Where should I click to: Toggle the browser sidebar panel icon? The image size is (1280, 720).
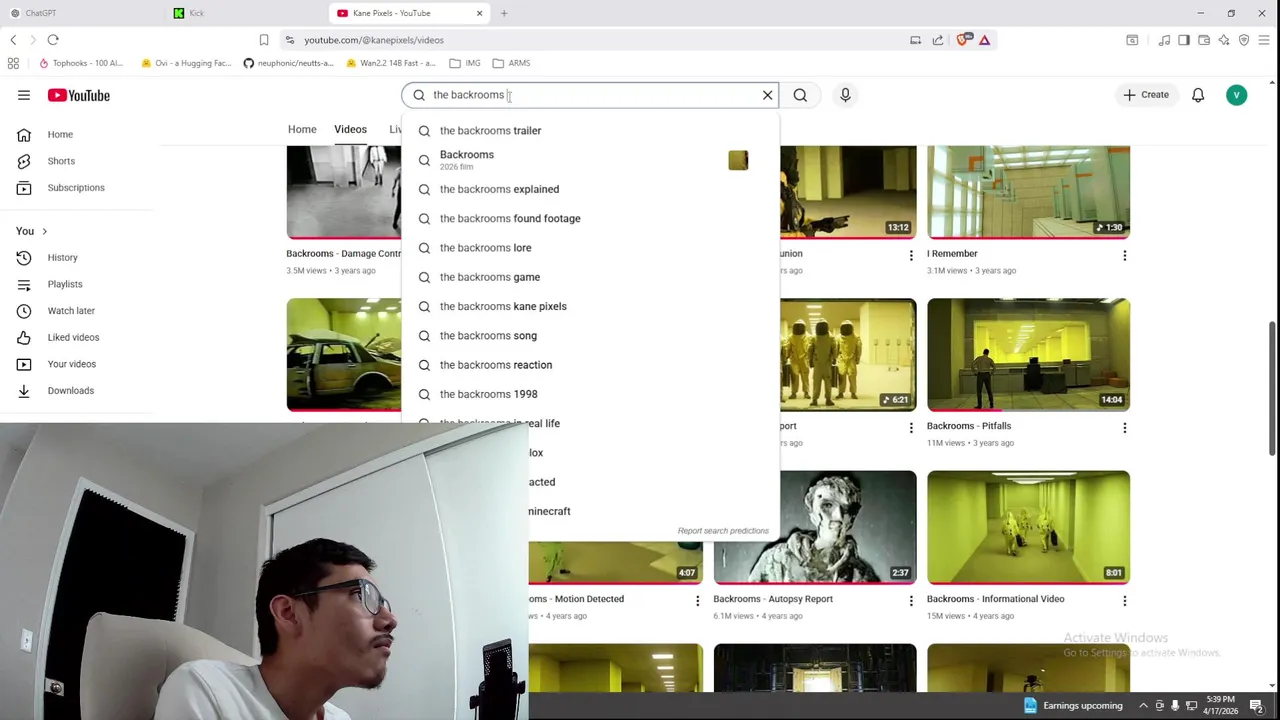click(x=1184, y=40)
